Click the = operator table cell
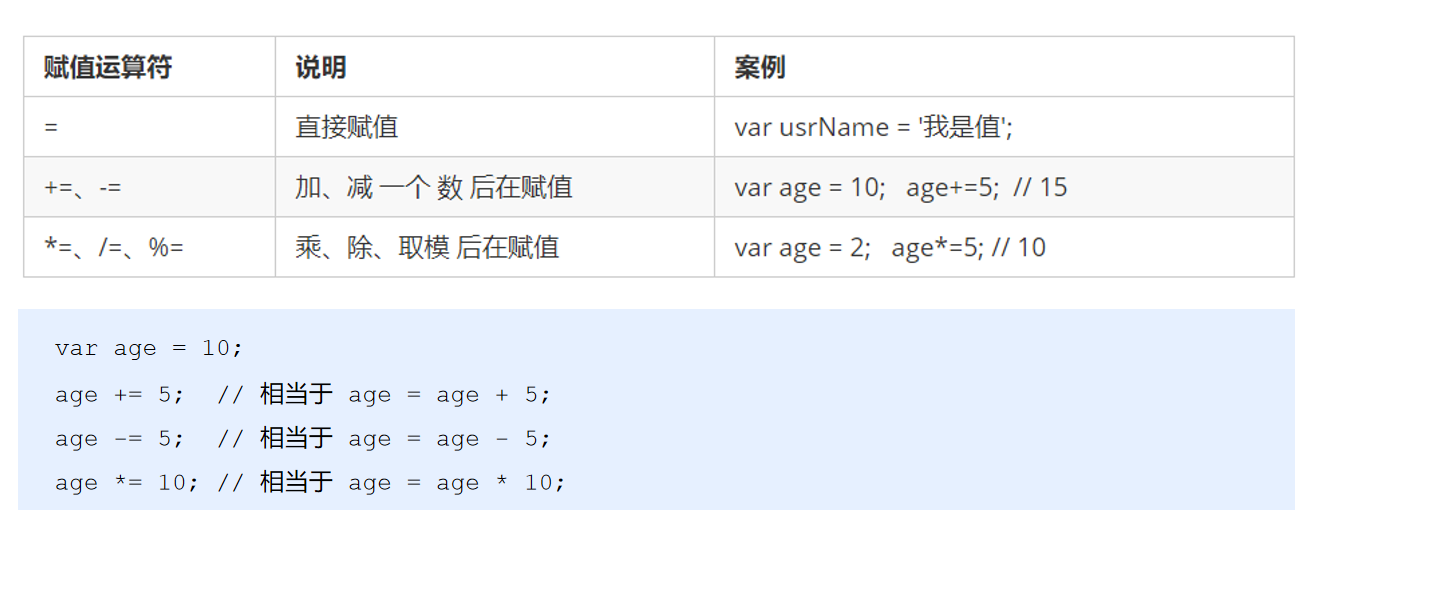The width and height of the screenshot is (1444, 589). pyautogui.click(x=52, y=128)
